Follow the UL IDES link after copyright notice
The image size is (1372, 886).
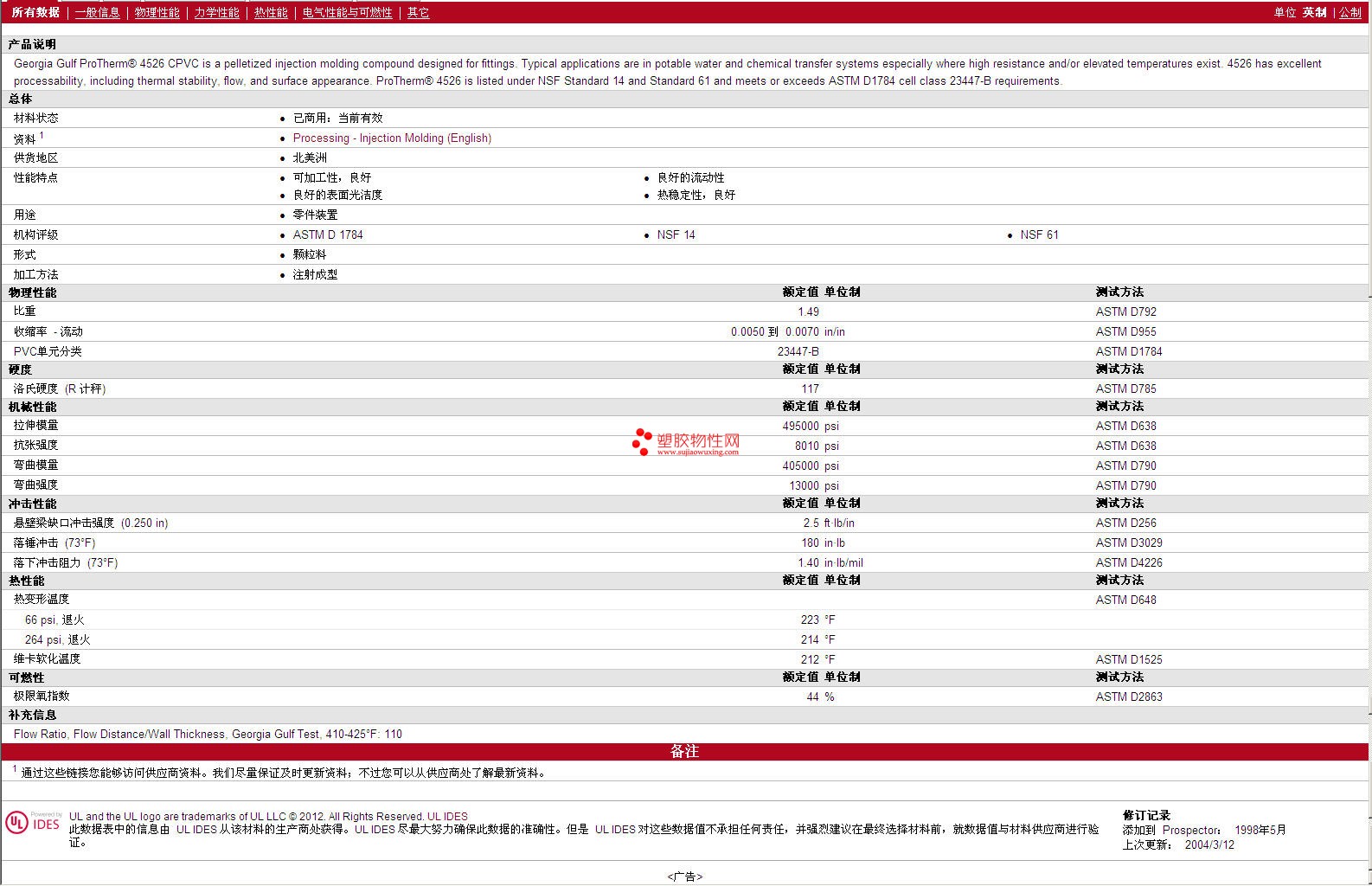(447, 816)
